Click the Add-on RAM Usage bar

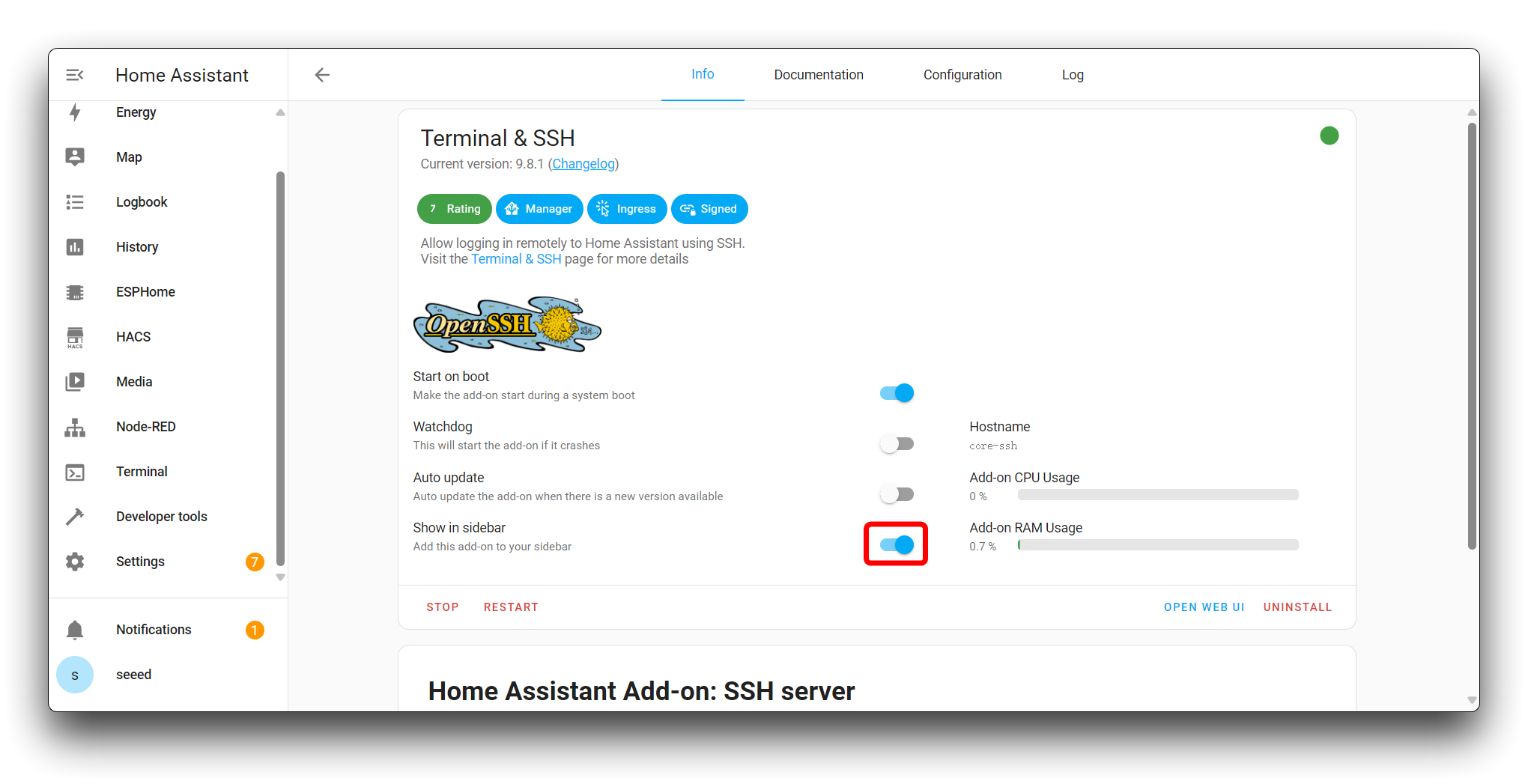1158,545
